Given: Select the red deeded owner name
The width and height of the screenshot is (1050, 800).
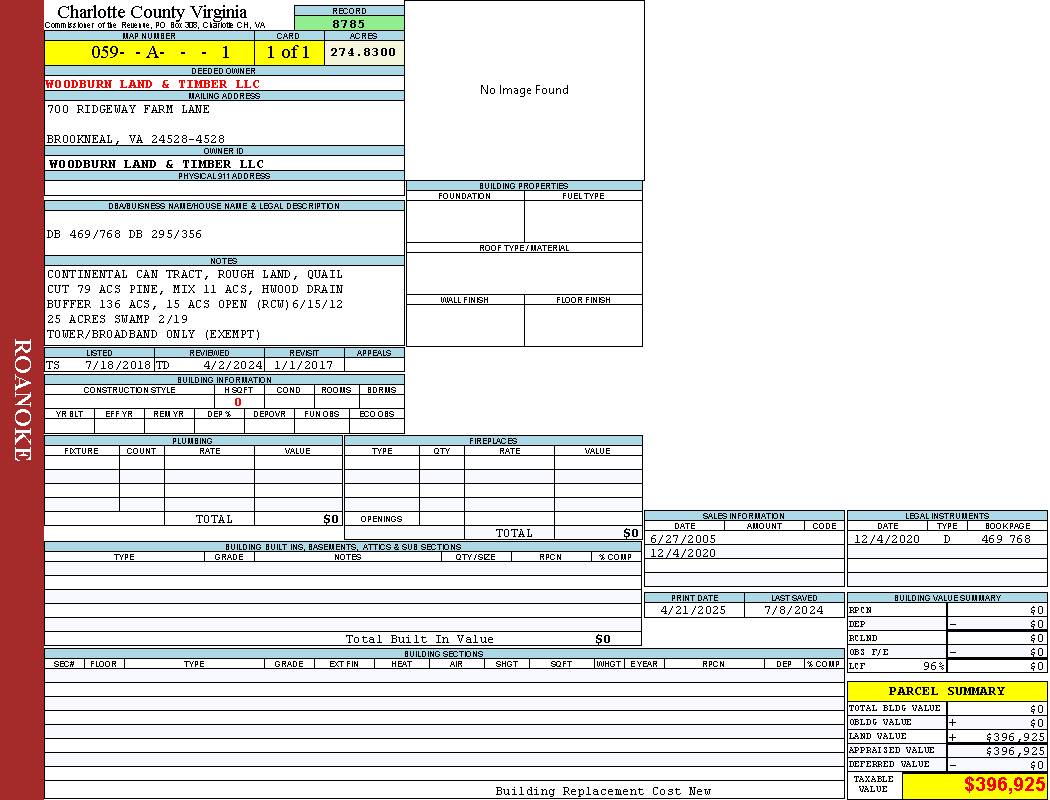Looking at the screenshot, I should 153,84.
